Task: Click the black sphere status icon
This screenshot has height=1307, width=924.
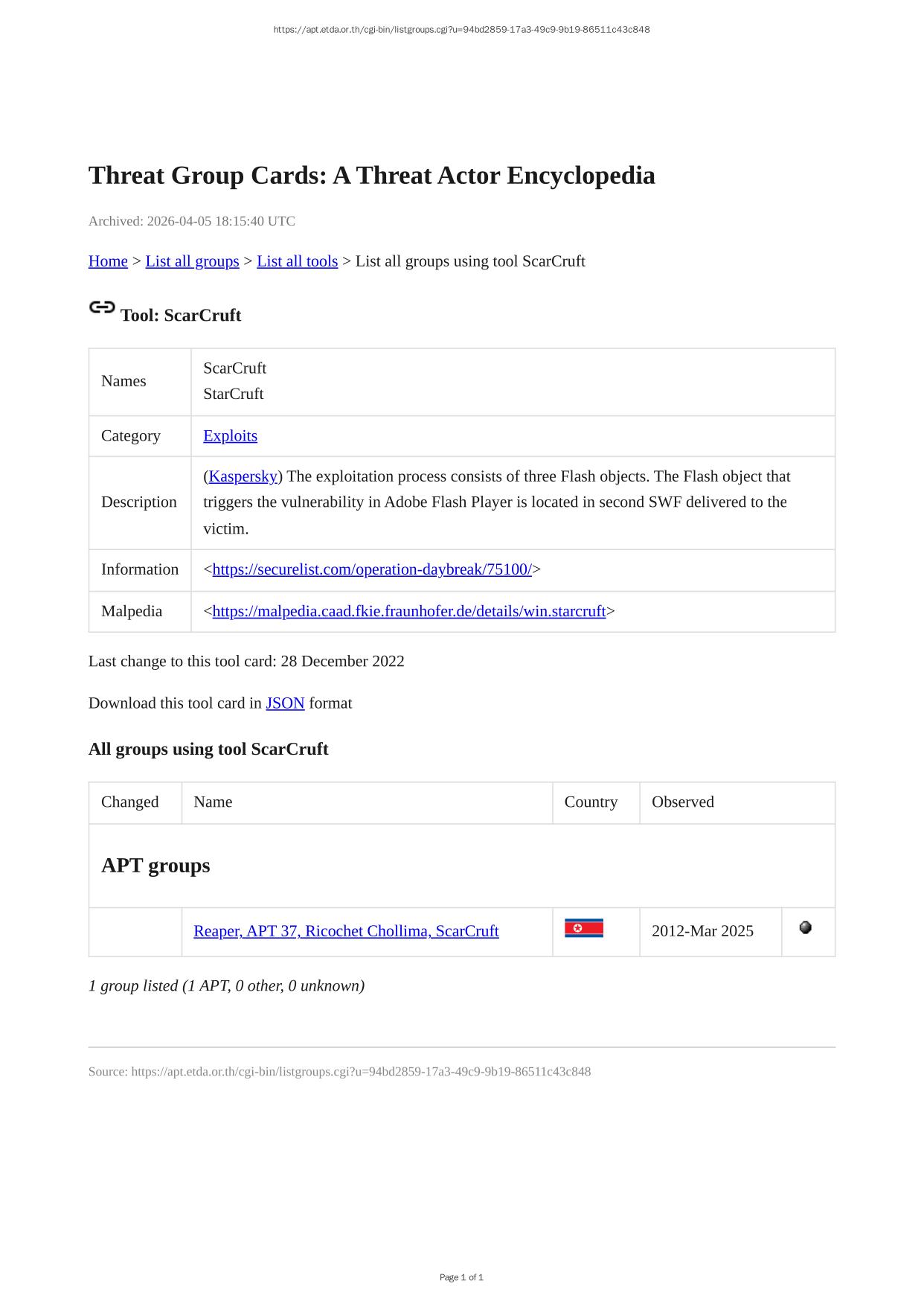Action: (805, 927)
